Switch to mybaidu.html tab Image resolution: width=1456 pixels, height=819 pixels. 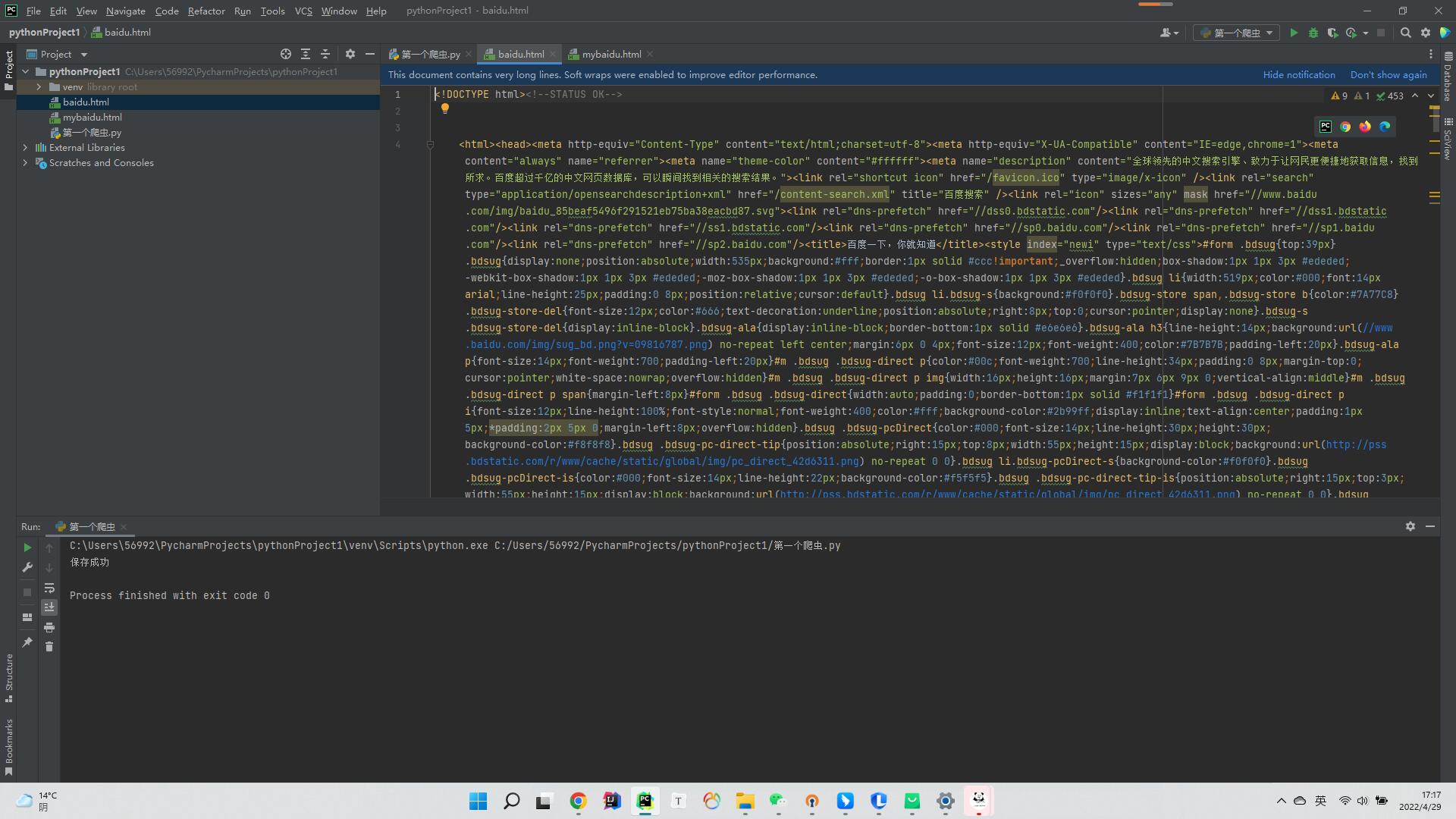tap(610, 54)
